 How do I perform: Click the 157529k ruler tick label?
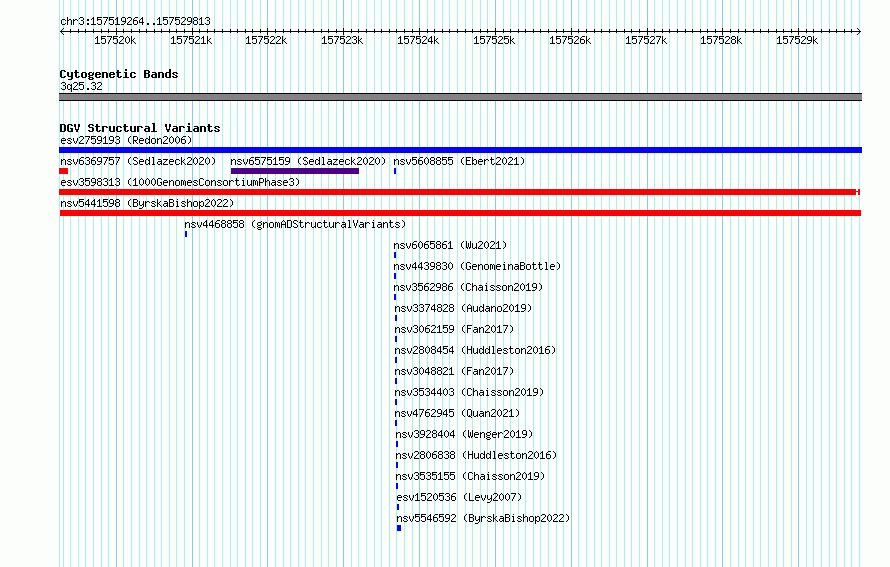coord(797,40)
